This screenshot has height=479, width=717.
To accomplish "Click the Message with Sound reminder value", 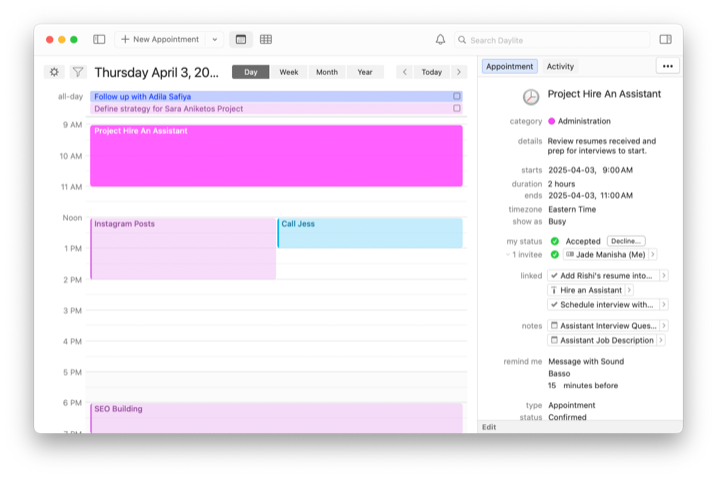I will point(586,362).
